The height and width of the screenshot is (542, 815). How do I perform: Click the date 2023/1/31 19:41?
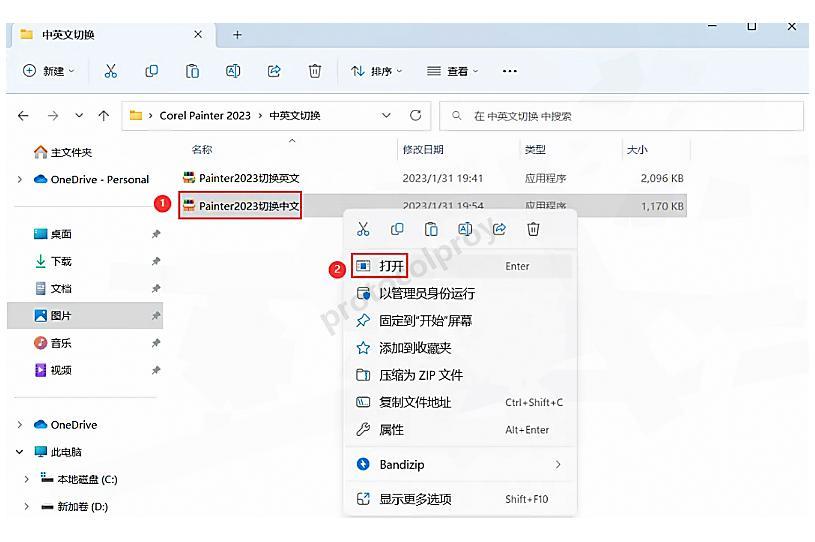click(x=442, y=178)
